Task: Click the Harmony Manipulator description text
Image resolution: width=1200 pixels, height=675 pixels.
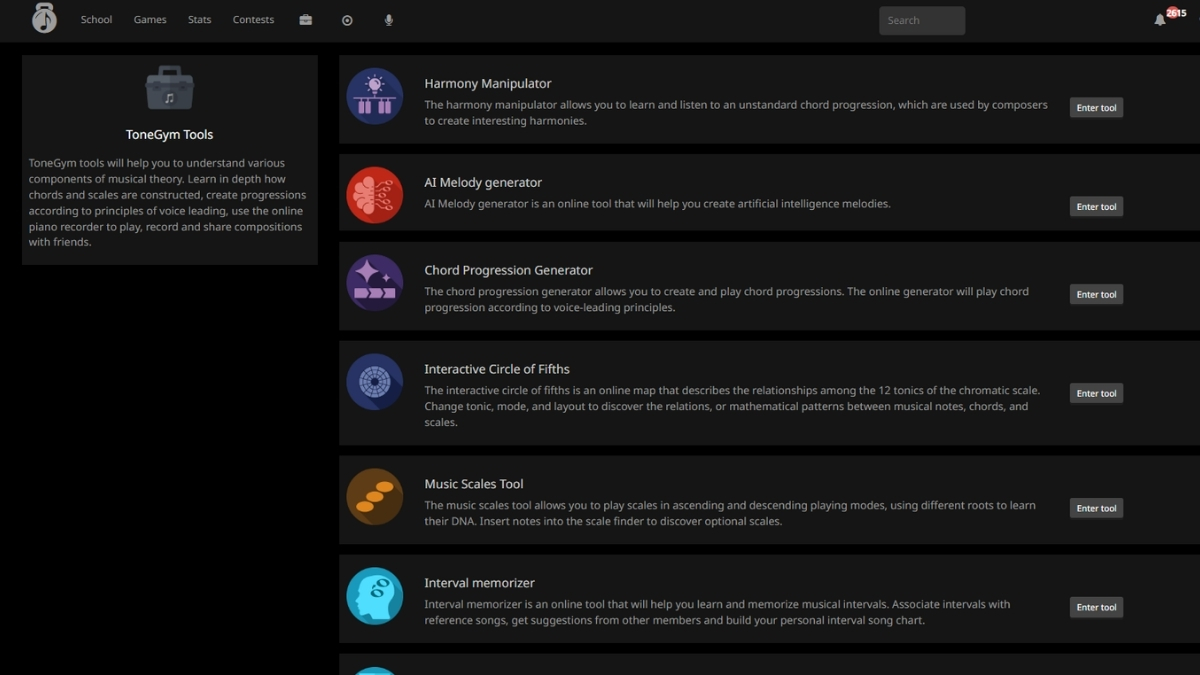Action: [x=736, y=113]
